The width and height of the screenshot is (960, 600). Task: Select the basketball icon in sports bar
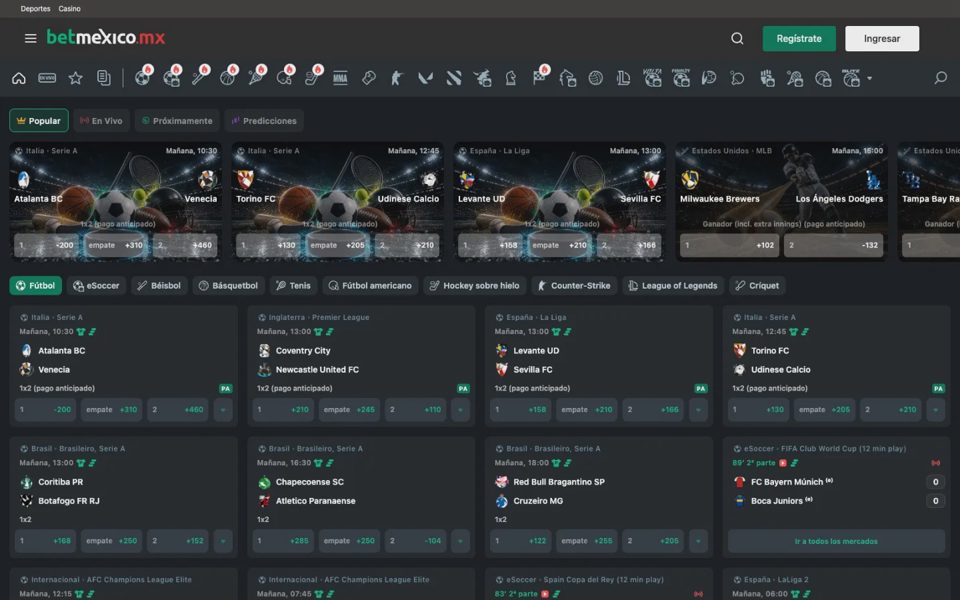click(x=228, y=78)
